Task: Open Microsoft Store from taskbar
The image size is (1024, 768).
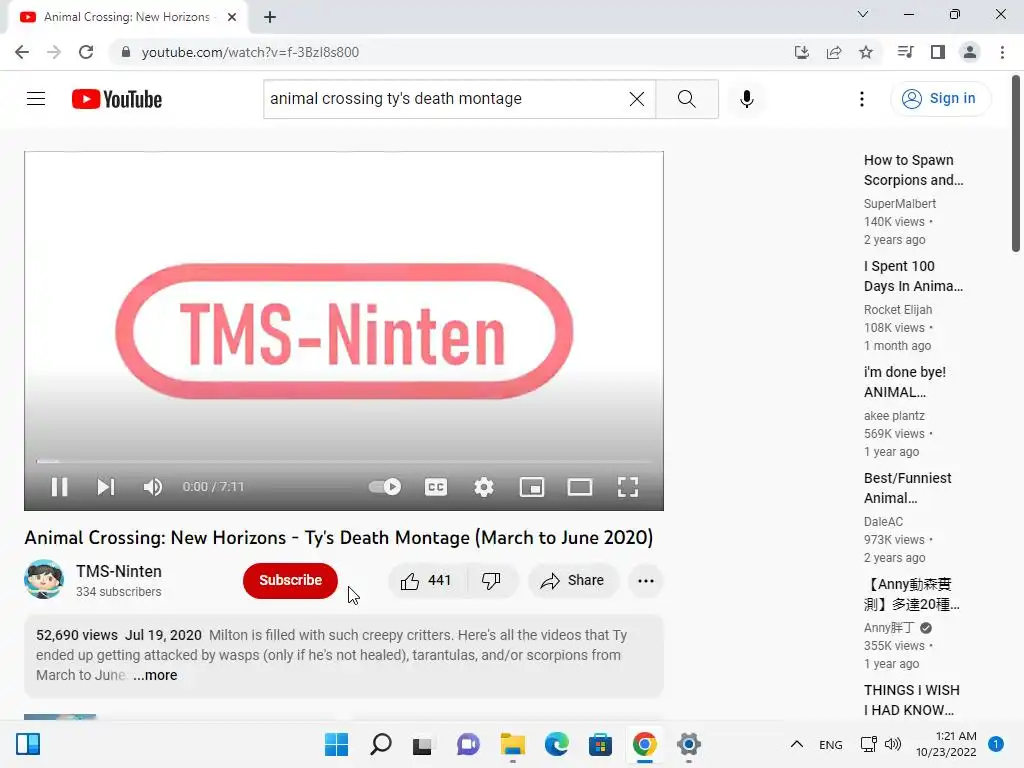Action: pyautogui.click(x=600, y=744)
